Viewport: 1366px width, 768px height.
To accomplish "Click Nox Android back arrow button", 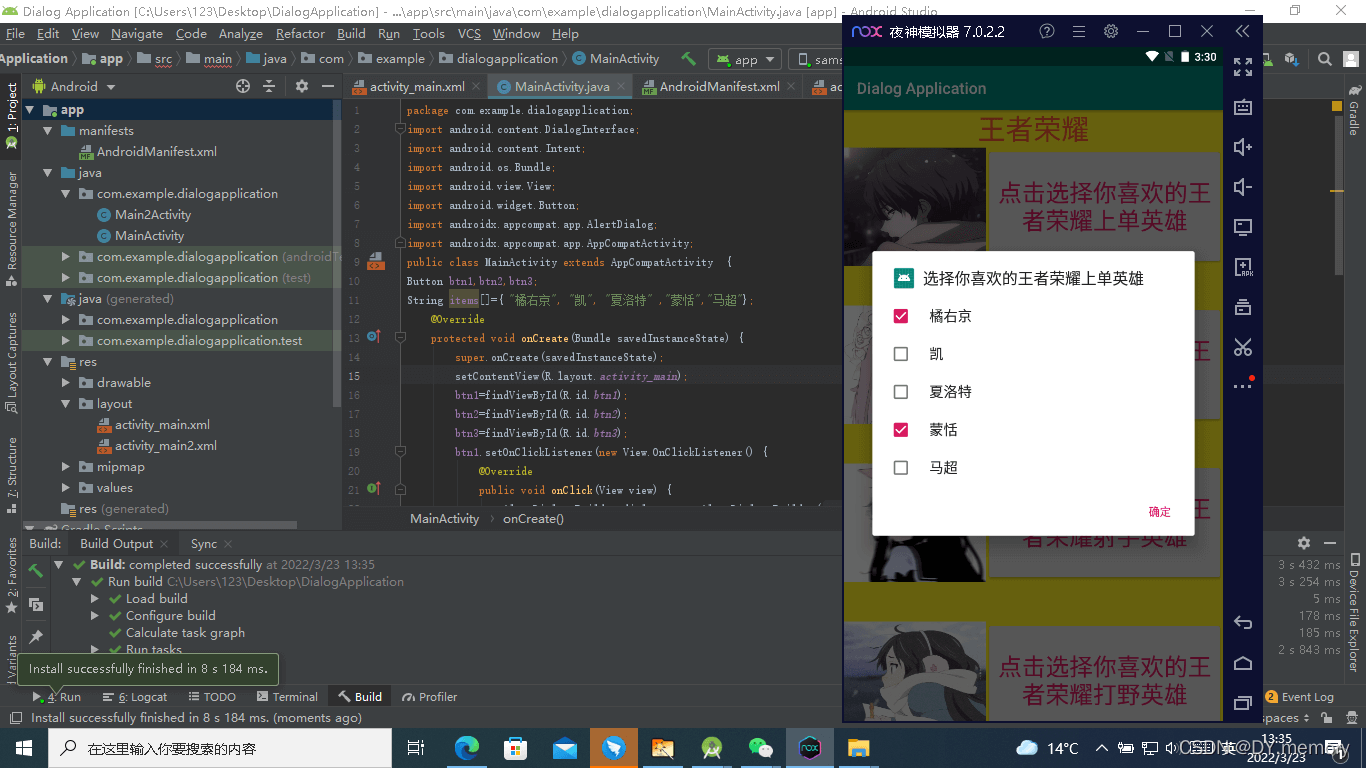I will 1243,623.
